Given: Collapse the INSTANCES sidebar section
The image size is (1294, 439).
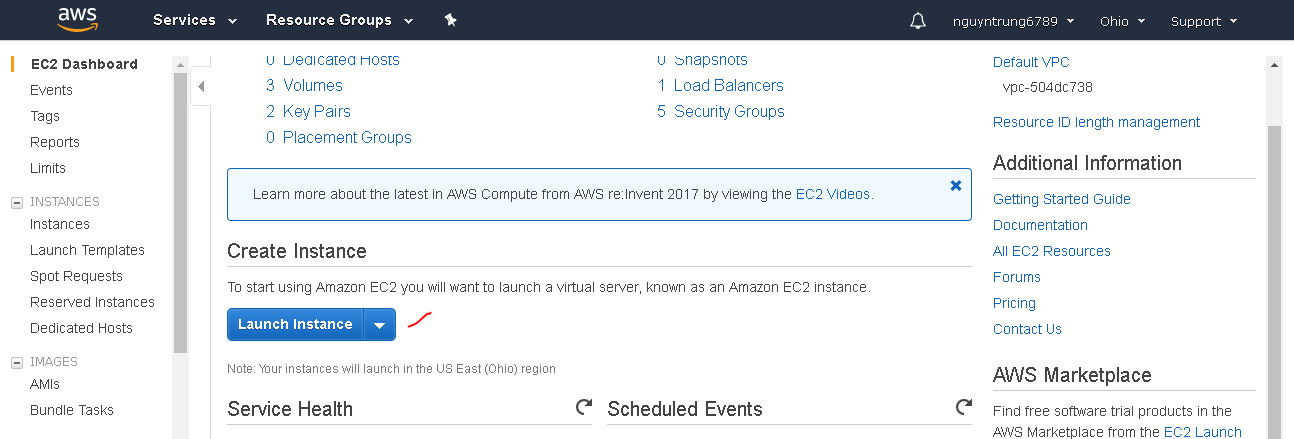Looking at the screenshot, I should (x=16, y=202).
